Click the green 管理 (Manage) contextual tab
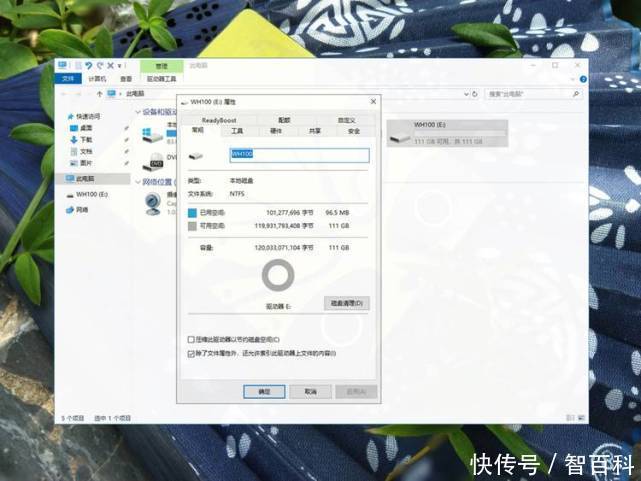 pyautogui.click(x=161, y=66)
